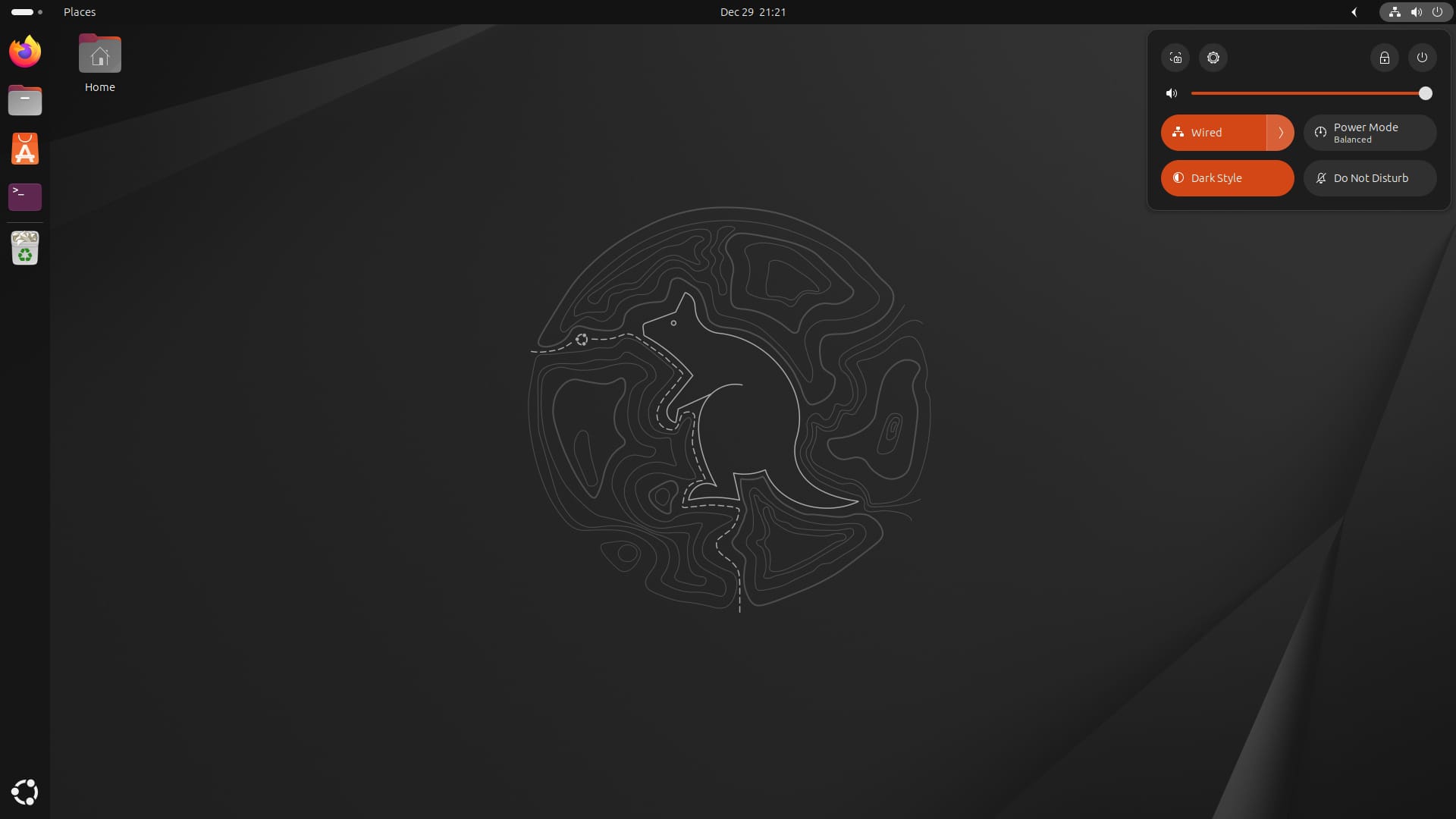Image resolution: width=1456 pixels, height=819 pixels.
Task: Open Ubuntu Software from the dock
Action: coord(25,149)
